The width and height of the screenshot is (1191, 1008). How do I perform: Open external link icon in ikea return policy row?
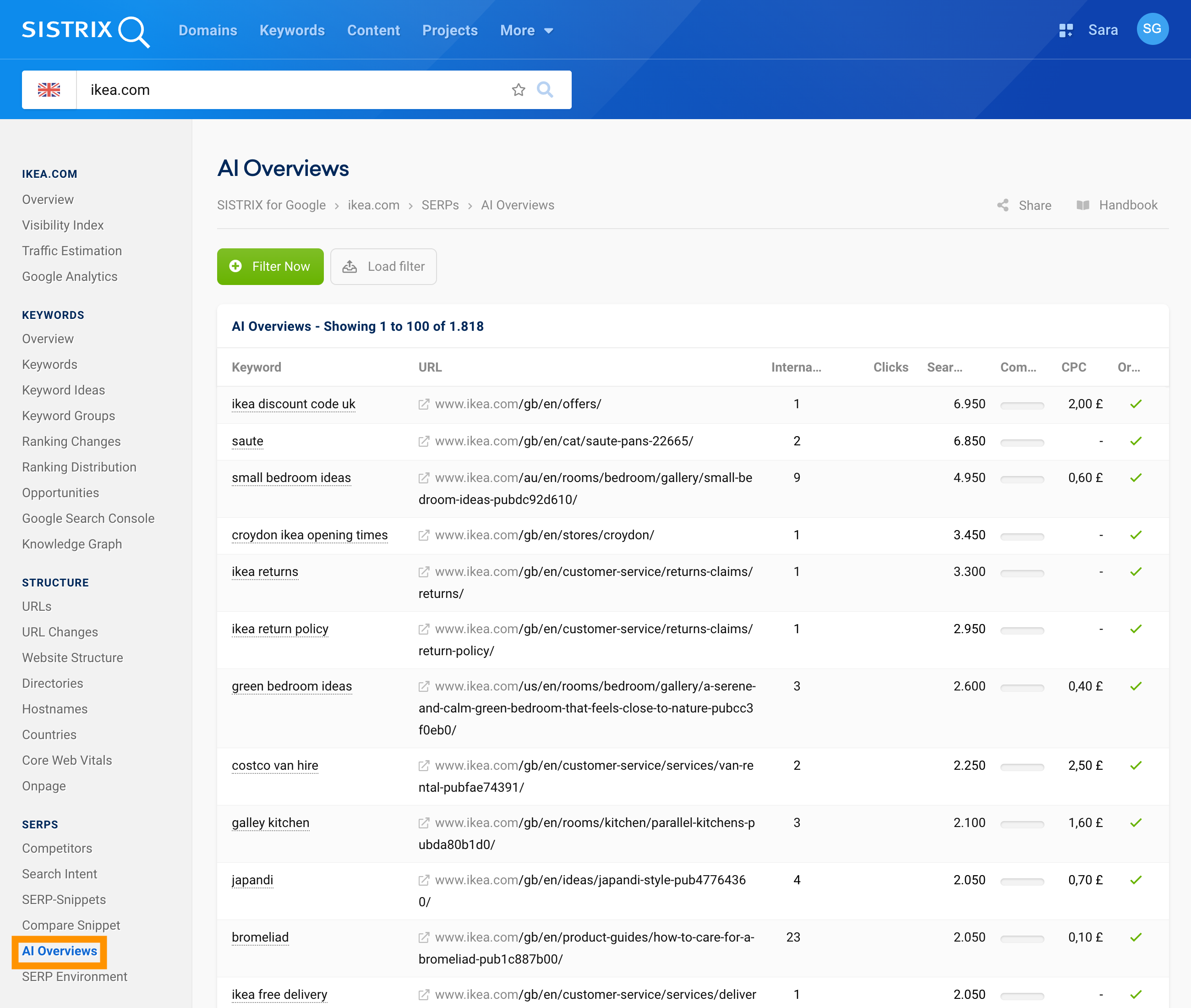424,629
